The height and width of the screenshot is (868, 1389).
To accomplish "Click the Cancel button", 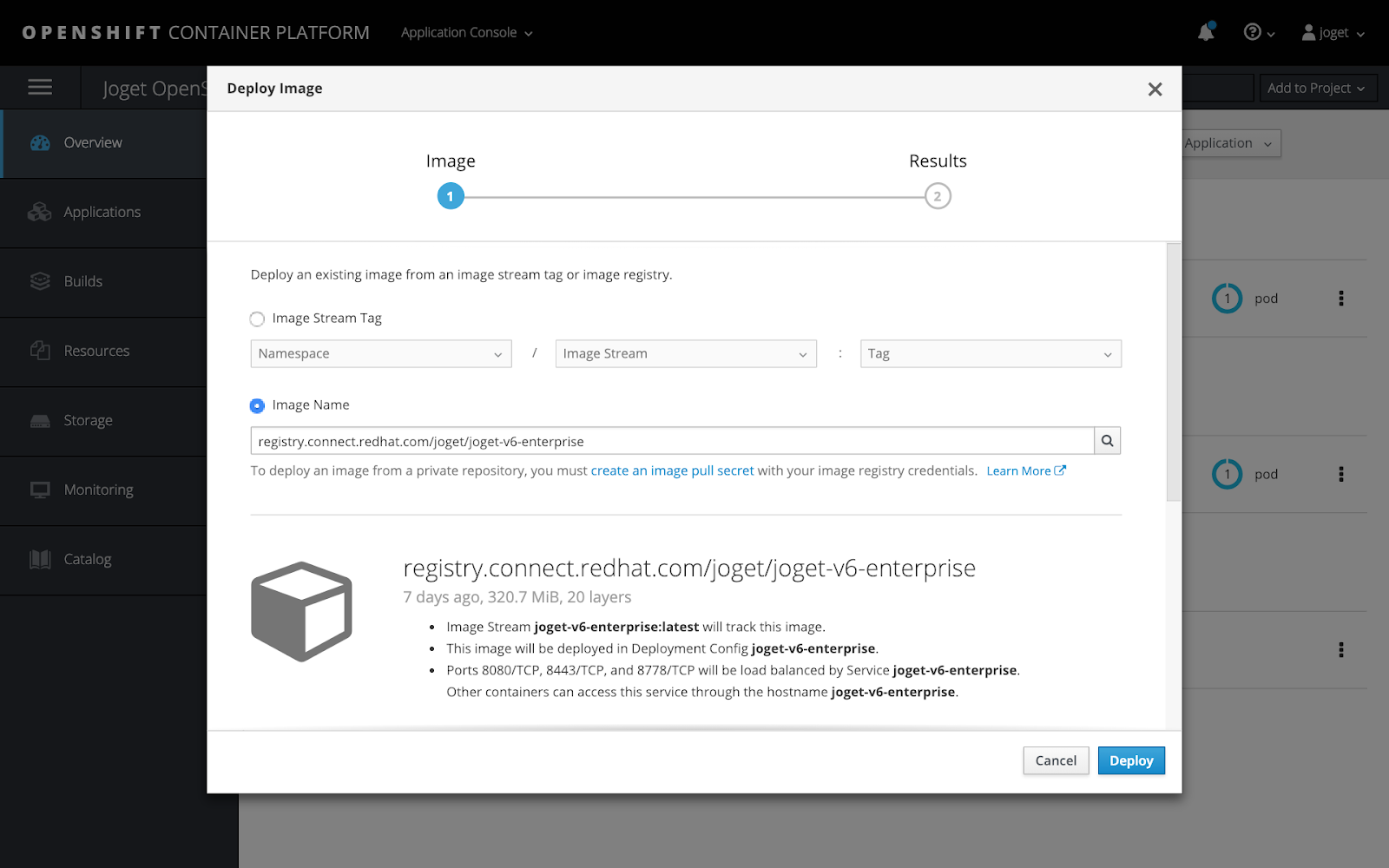I will coord(1056,760).
